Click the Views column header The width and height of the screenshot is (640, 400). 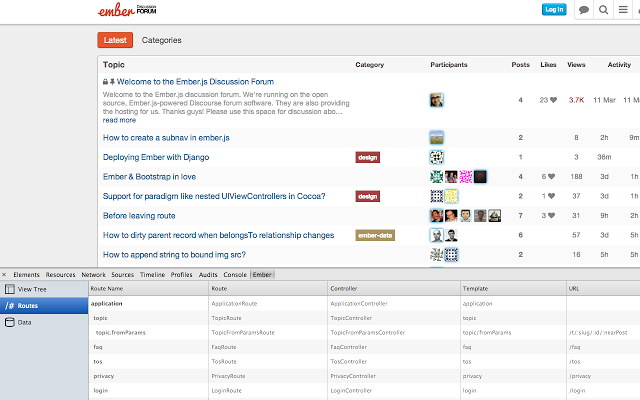tap(576, 64)
